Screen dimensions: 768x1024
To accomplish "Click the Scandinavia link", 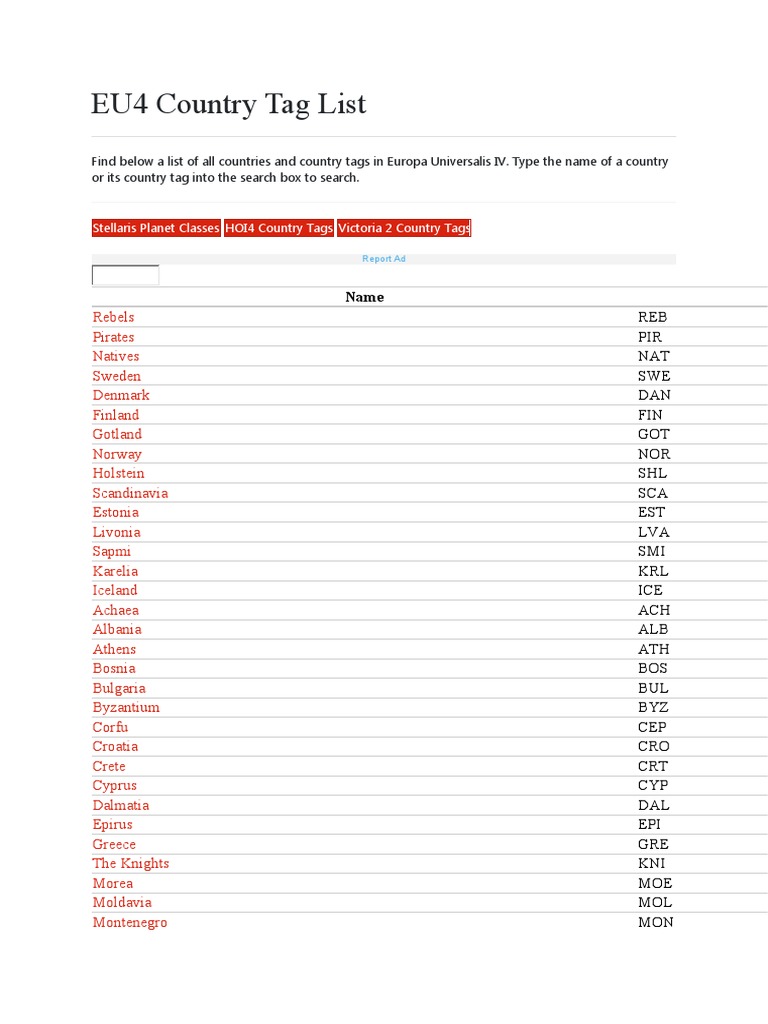I will pyautogui.click(x=130, y=493).
